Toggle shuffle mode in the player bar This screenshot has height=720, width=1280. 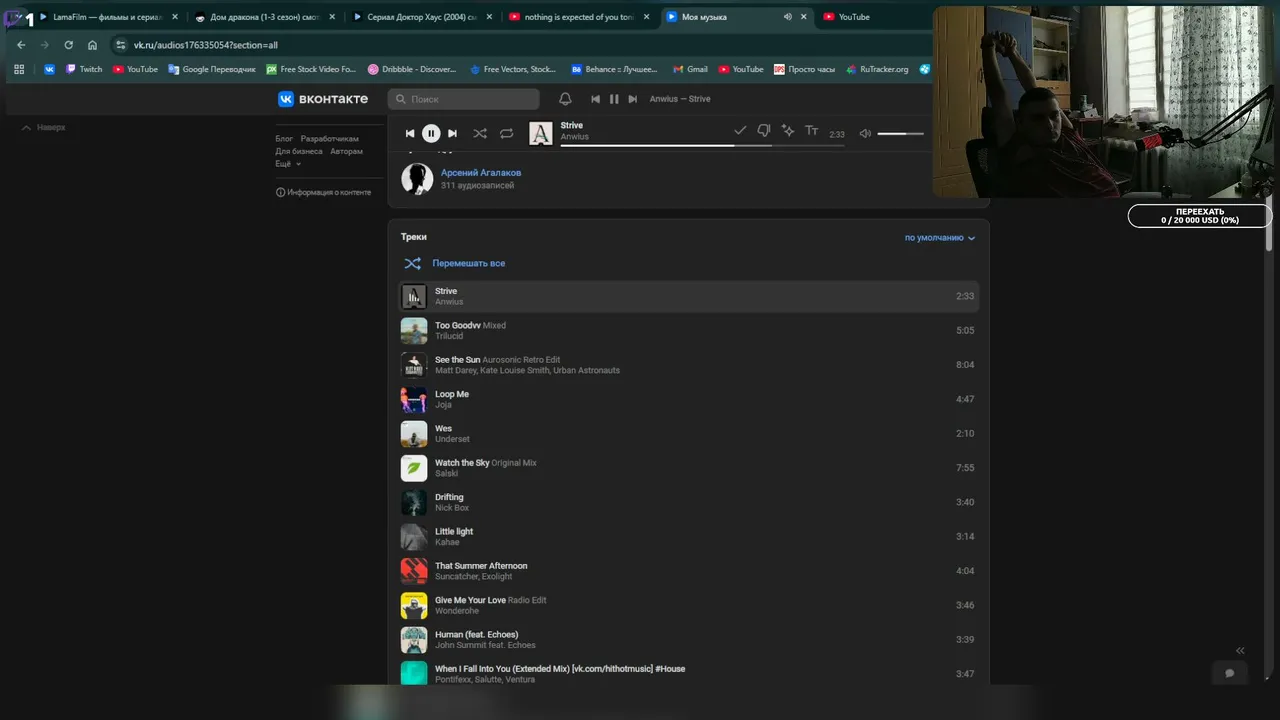[480, 133]
